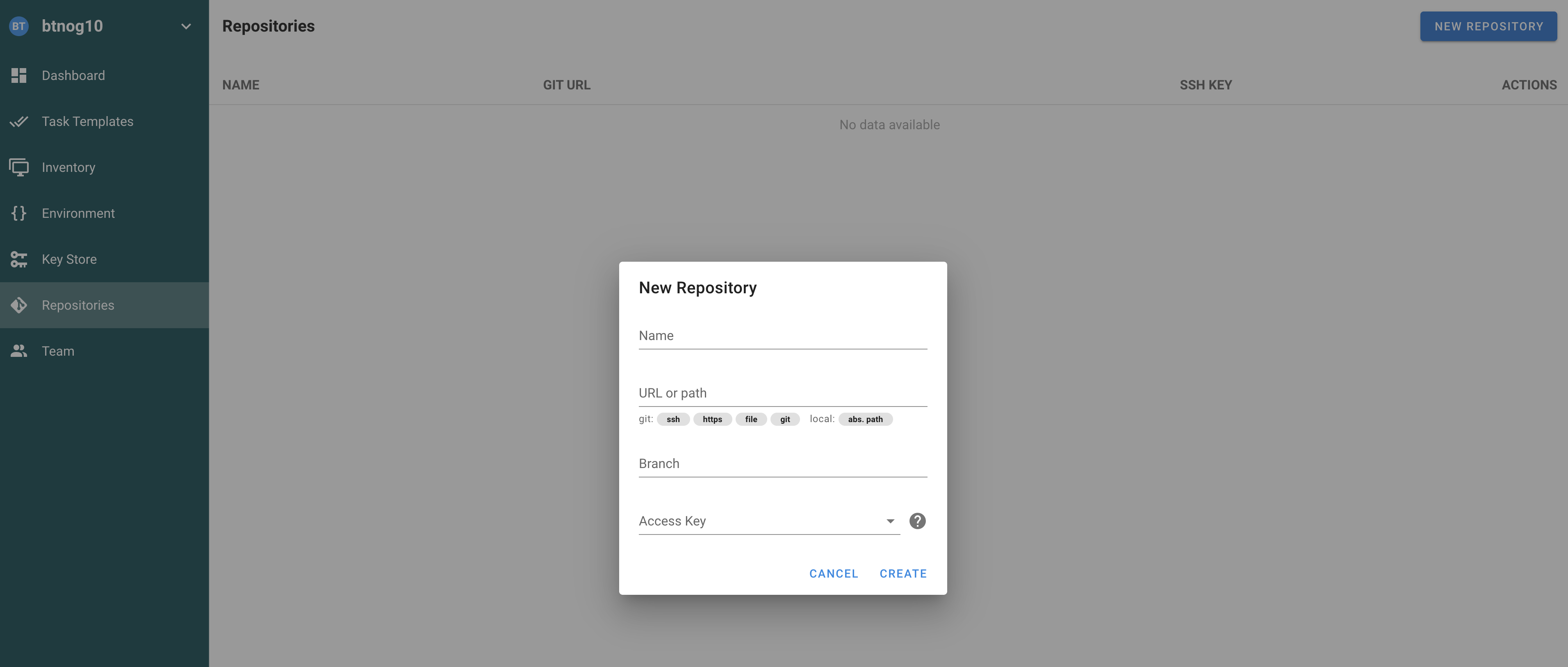Click the Team people icon
This screenshot has height=667, width=1568.
click(19, 352)
